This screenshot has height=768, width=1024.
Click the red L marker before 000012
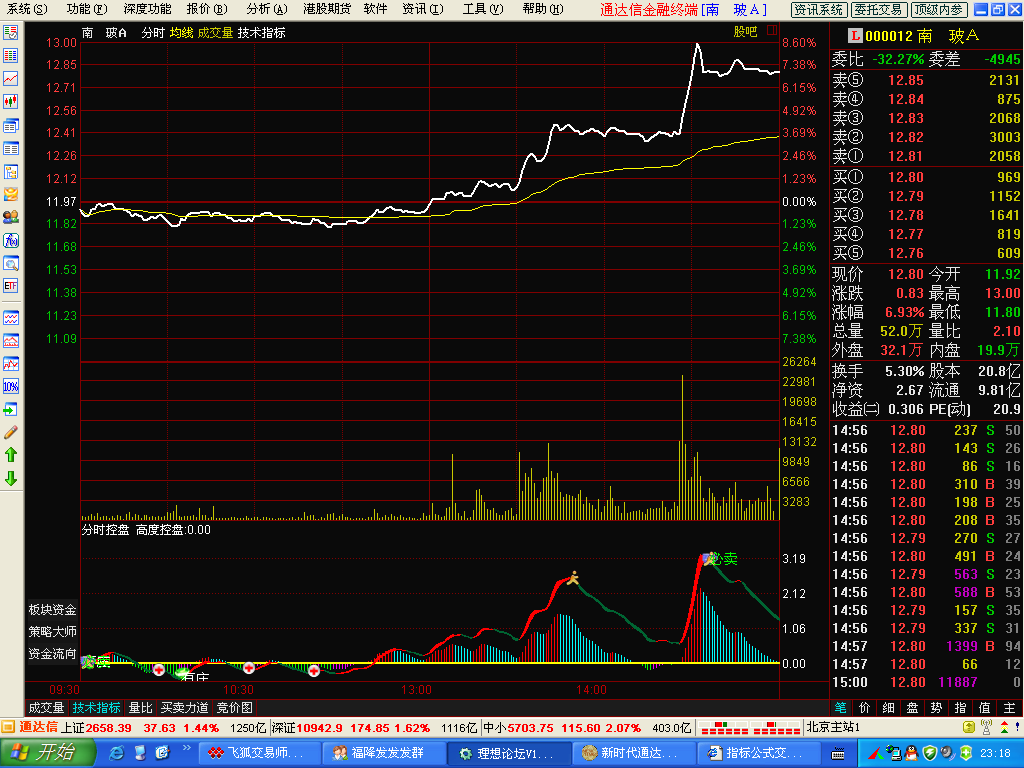855,35
